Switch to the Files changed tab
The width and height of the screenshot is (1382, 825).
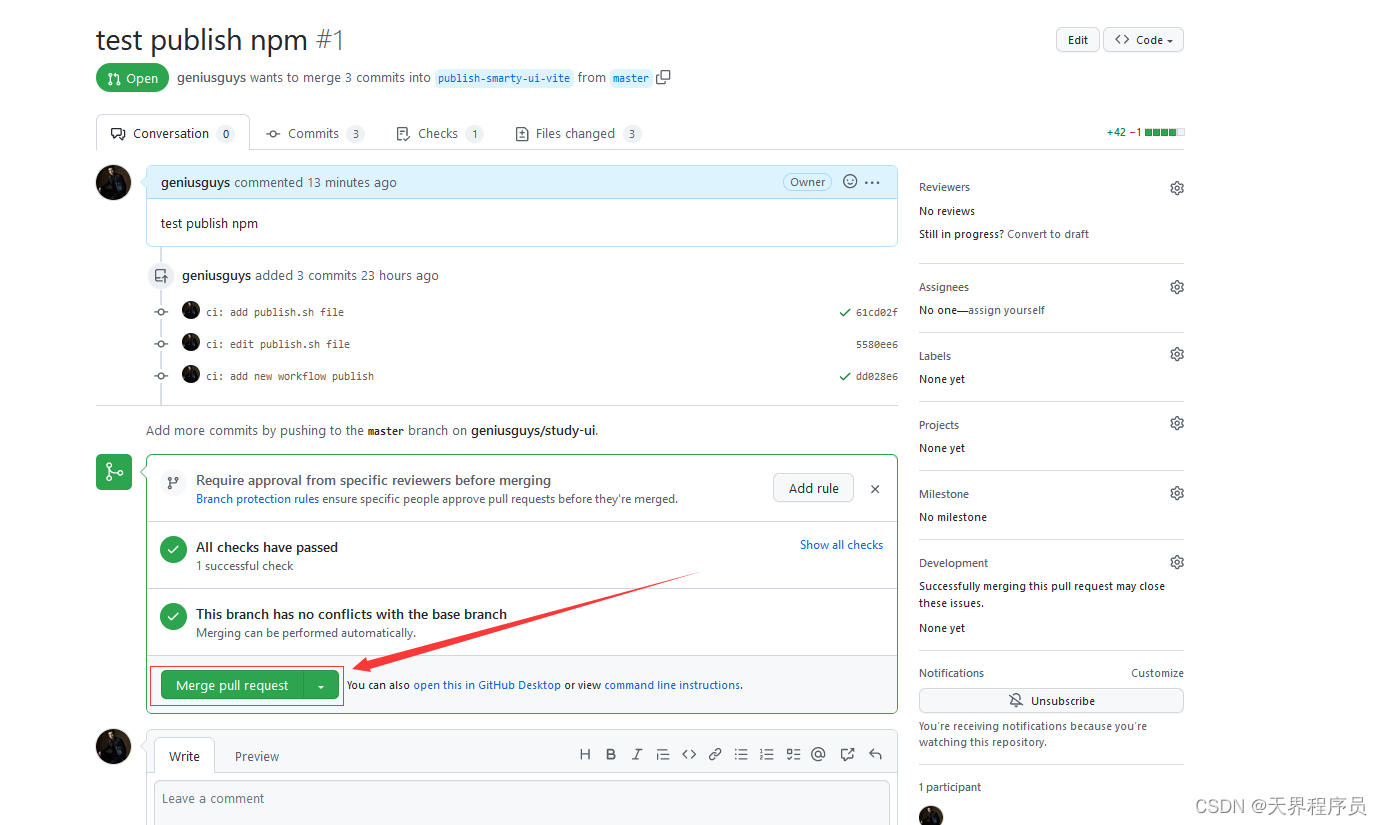pyautogui.click(x=577, y=133)
